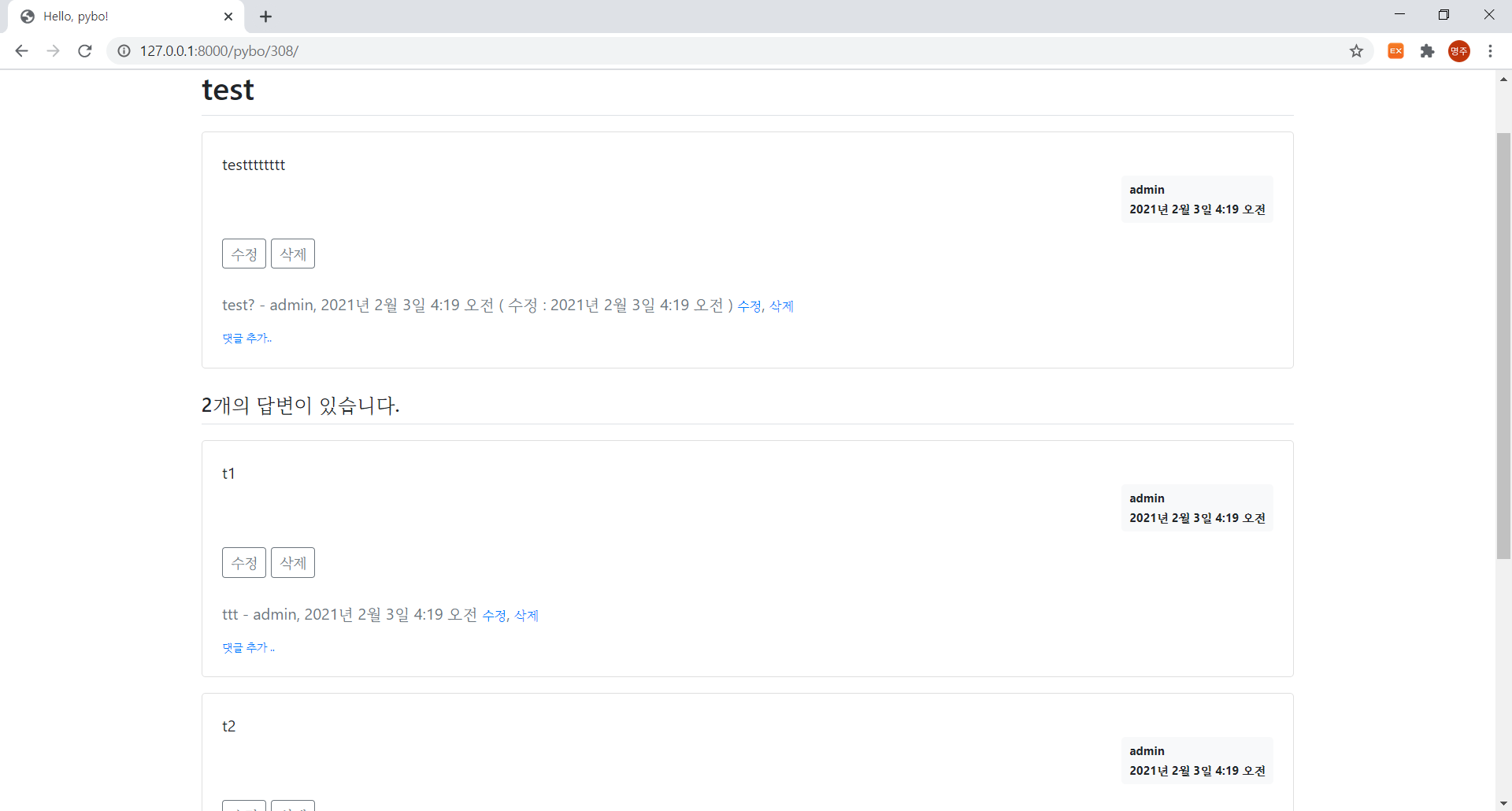1512x811 pixels.
Task: Click 수정 button on the t1 answer
Action: pyautogui.click(x=243, y=562)
